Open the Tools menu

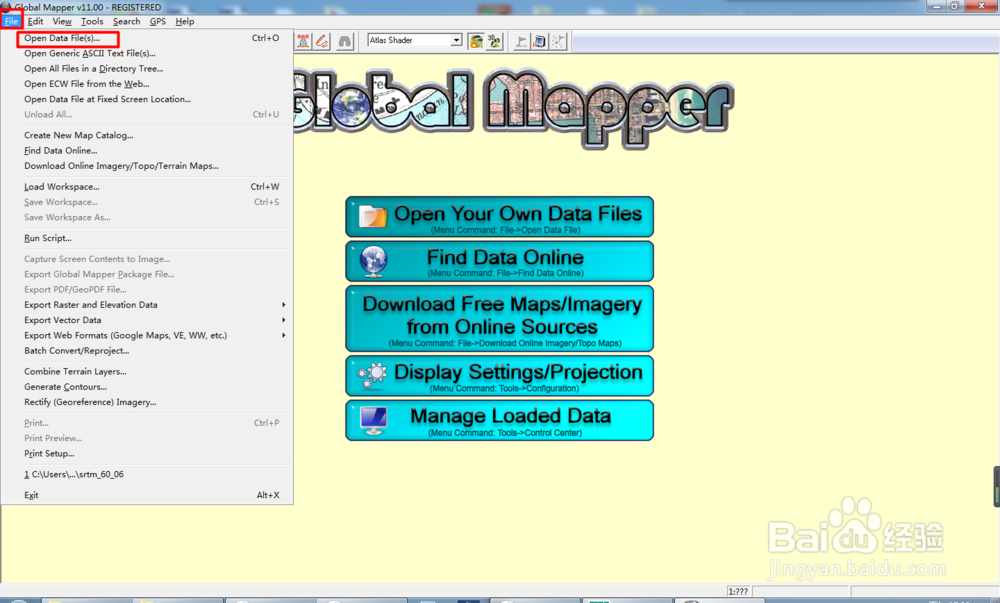92,21
